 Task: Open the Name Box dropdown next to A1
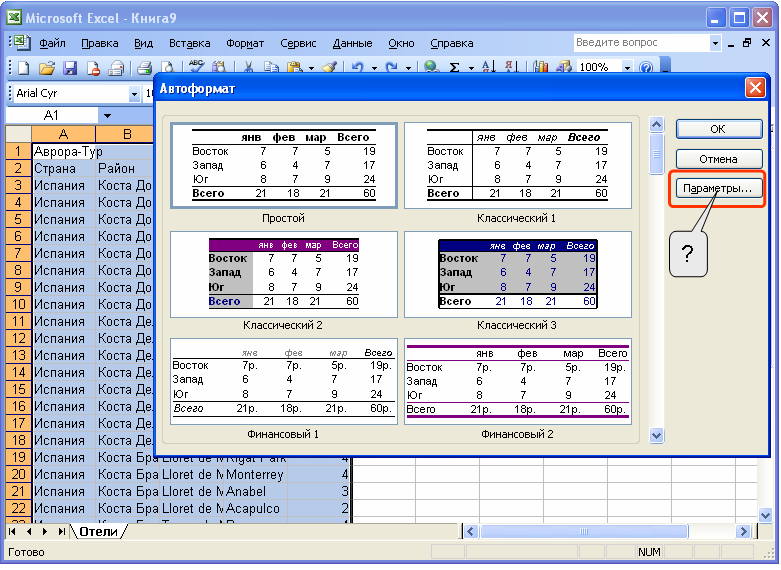click(x=107, y=116)
